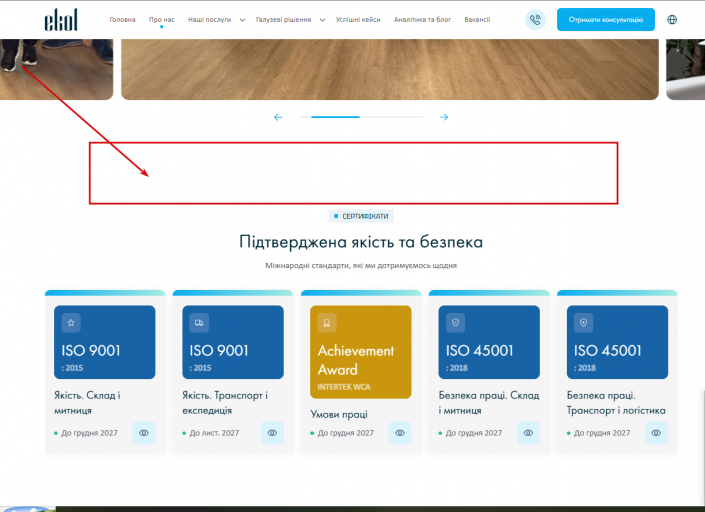Screen dimensions: 705x512
Task: Click text Умови праці
Action: [x=339, y=414]
